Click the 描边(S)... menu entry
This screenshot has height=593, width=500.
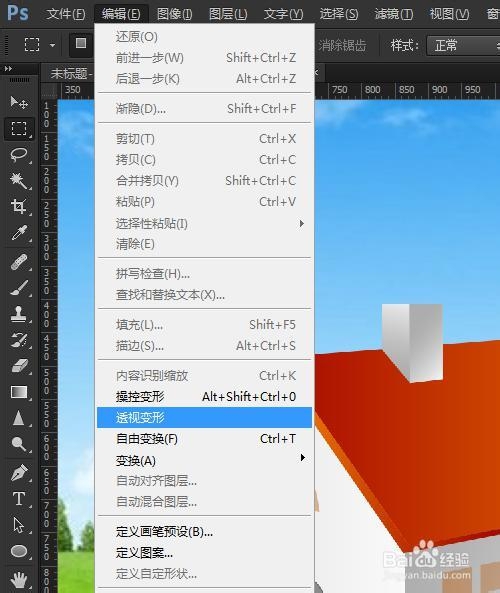click(205, 346)
